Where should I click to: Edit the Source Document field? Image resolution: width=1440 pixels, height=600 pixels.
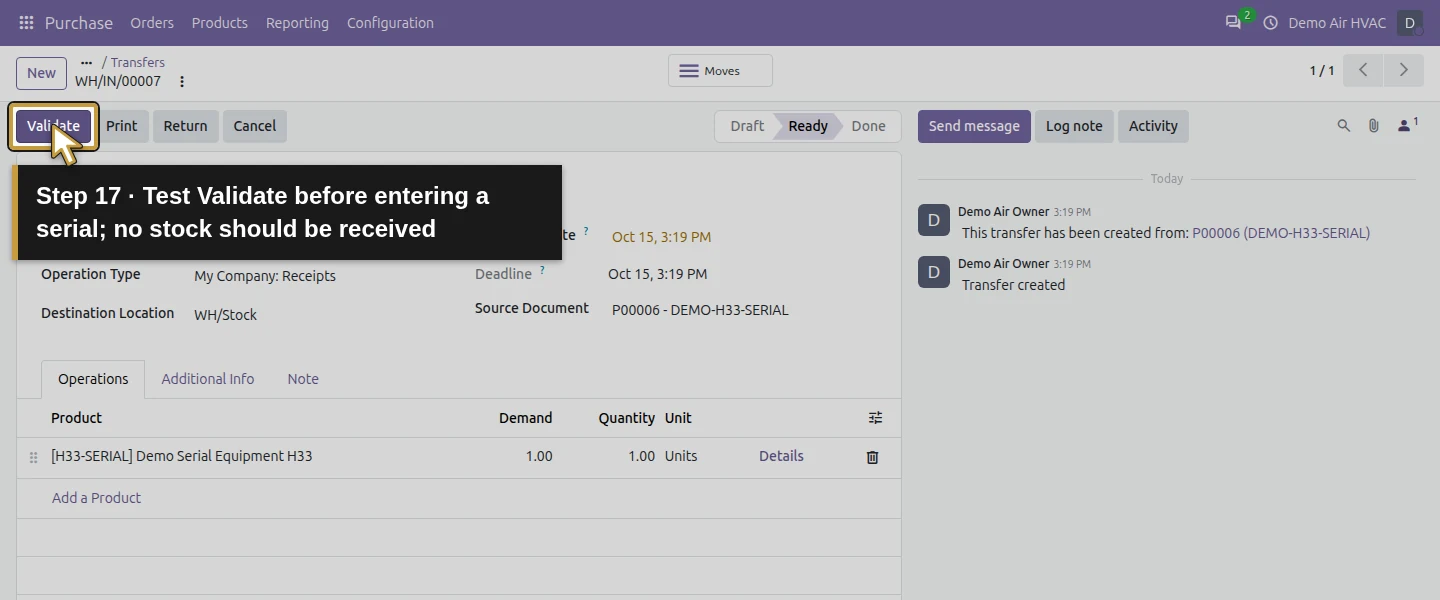pyautogui.click(x=700, y=310)
